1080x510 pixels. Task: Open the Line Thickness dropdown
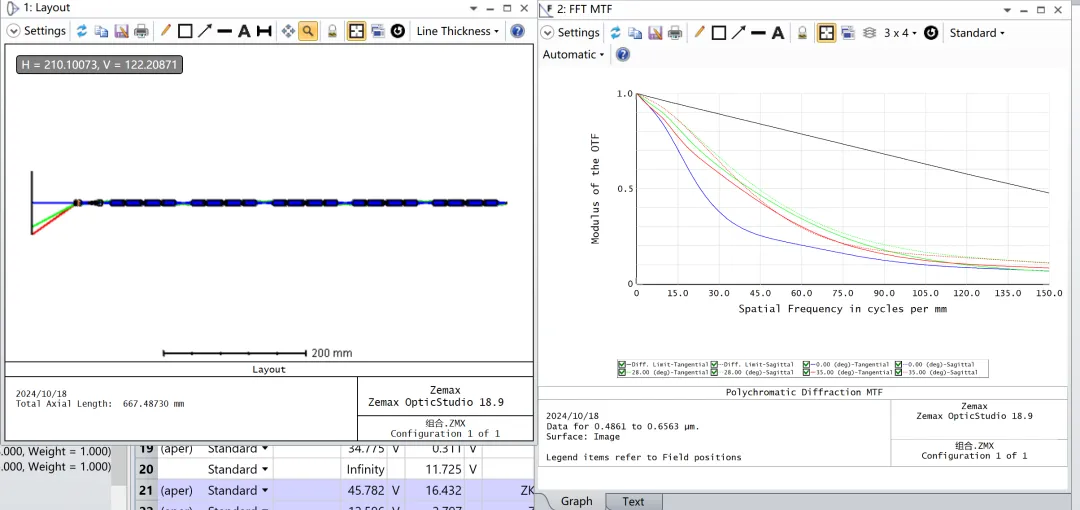click(458, 31)
